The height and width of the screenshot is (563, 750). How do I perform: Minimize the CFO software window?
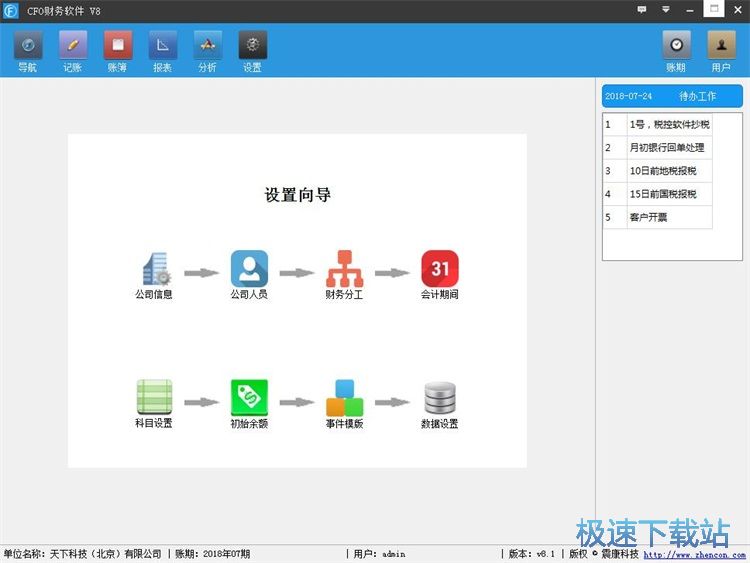click(x=689, y=10)
